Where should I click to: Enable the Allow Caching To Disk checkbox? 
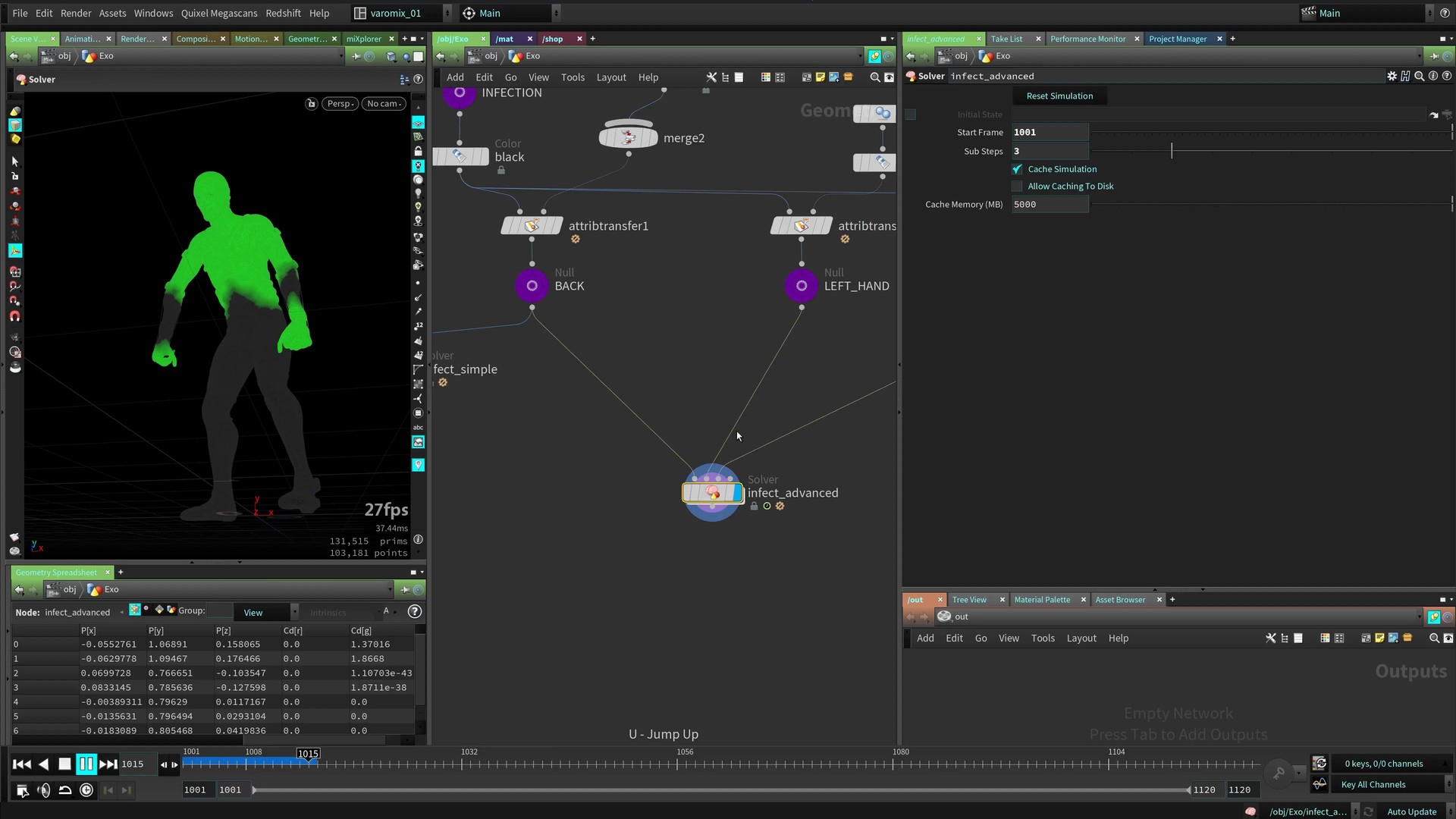click(1017, 187)
